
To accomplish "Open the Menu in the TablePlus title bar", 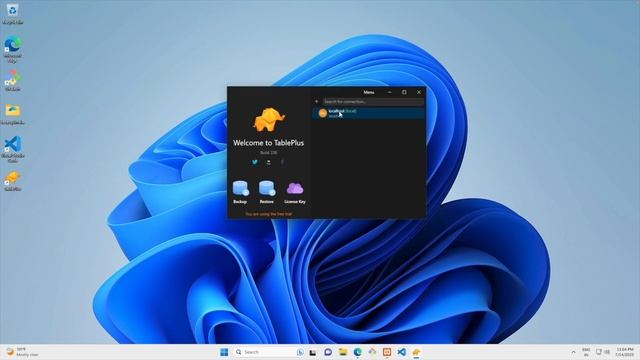I will click(x=369, y=92).
